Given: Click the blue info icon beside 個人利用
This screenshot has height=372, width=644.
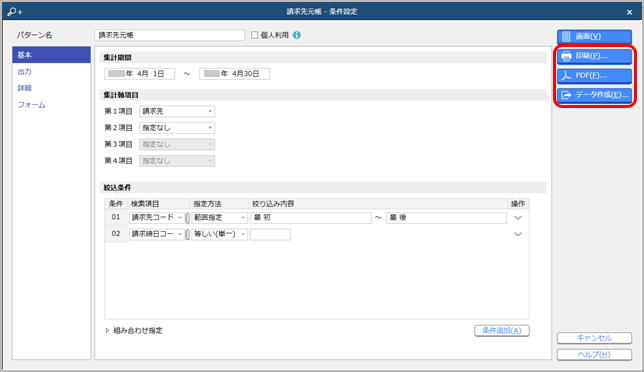Looking at the screenshot, I should coord(297,35).
